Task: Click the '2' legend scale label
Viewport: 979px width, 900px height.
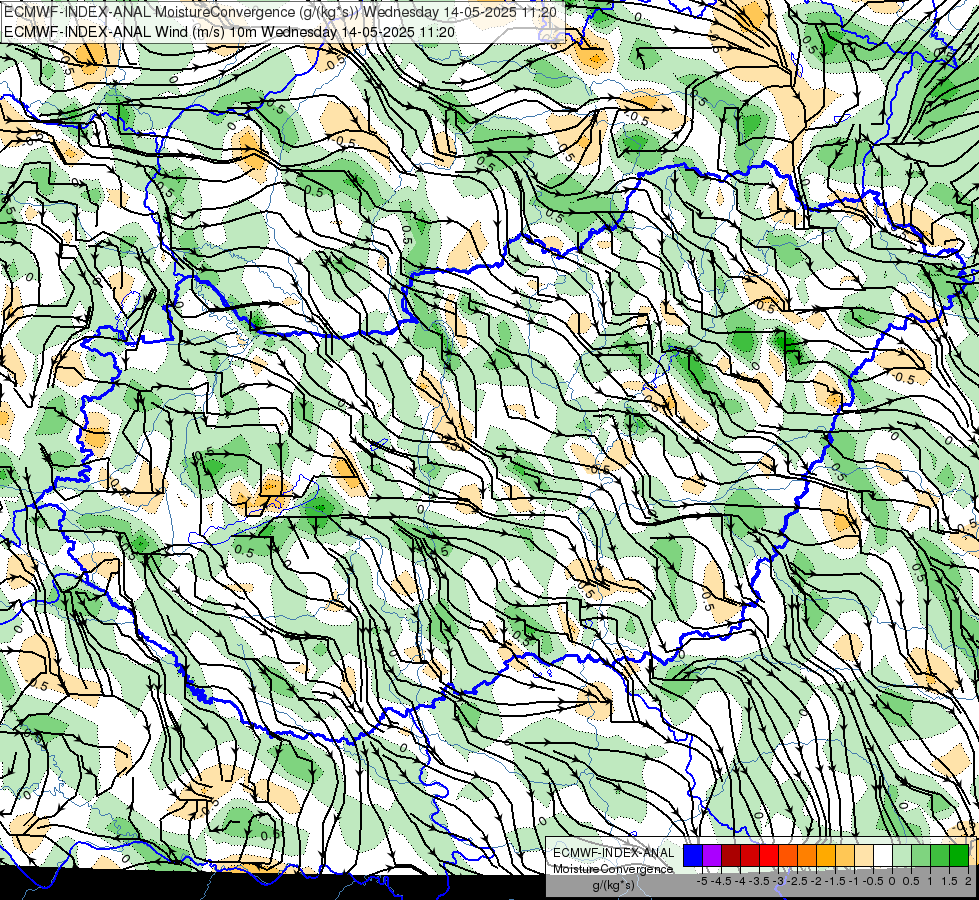Action: [968, 881]
